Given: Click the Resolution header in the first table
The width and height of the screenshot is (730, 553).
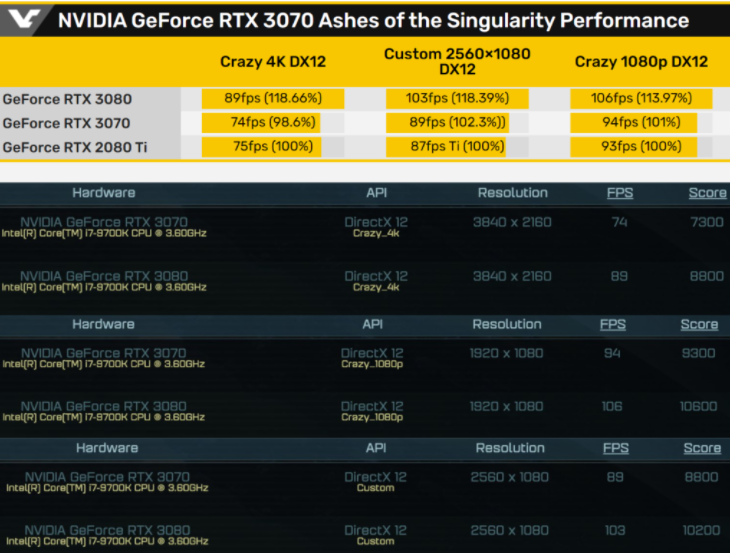Looking at the screenshot, I should coord(513,192).
